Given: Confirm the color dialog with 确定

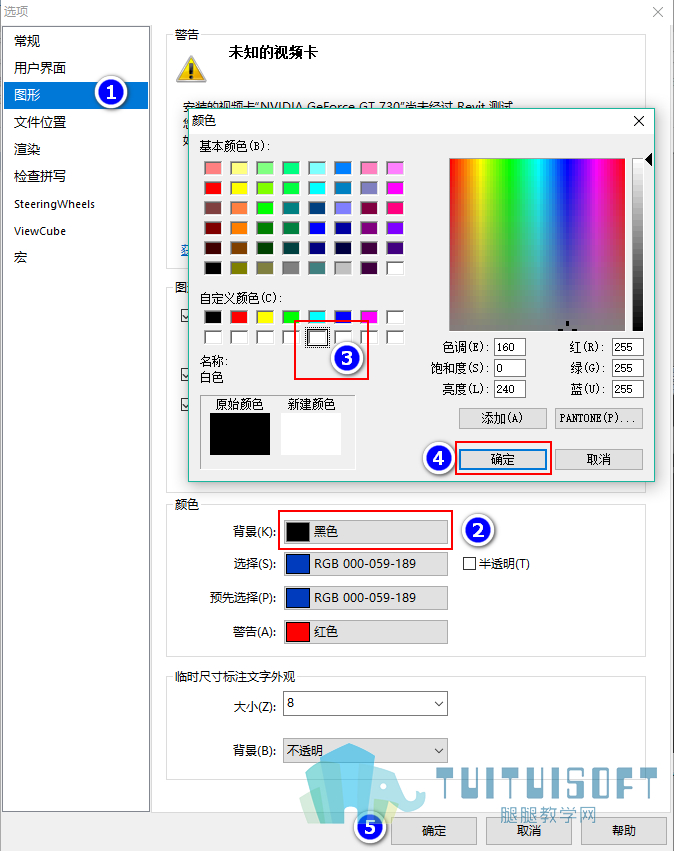Looking at the screenshot, I should point(503,459).
